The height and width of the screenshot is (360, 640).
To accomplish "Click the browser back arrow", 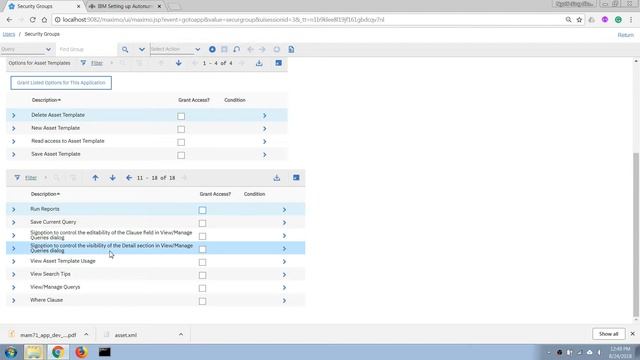I will point(9,20).
